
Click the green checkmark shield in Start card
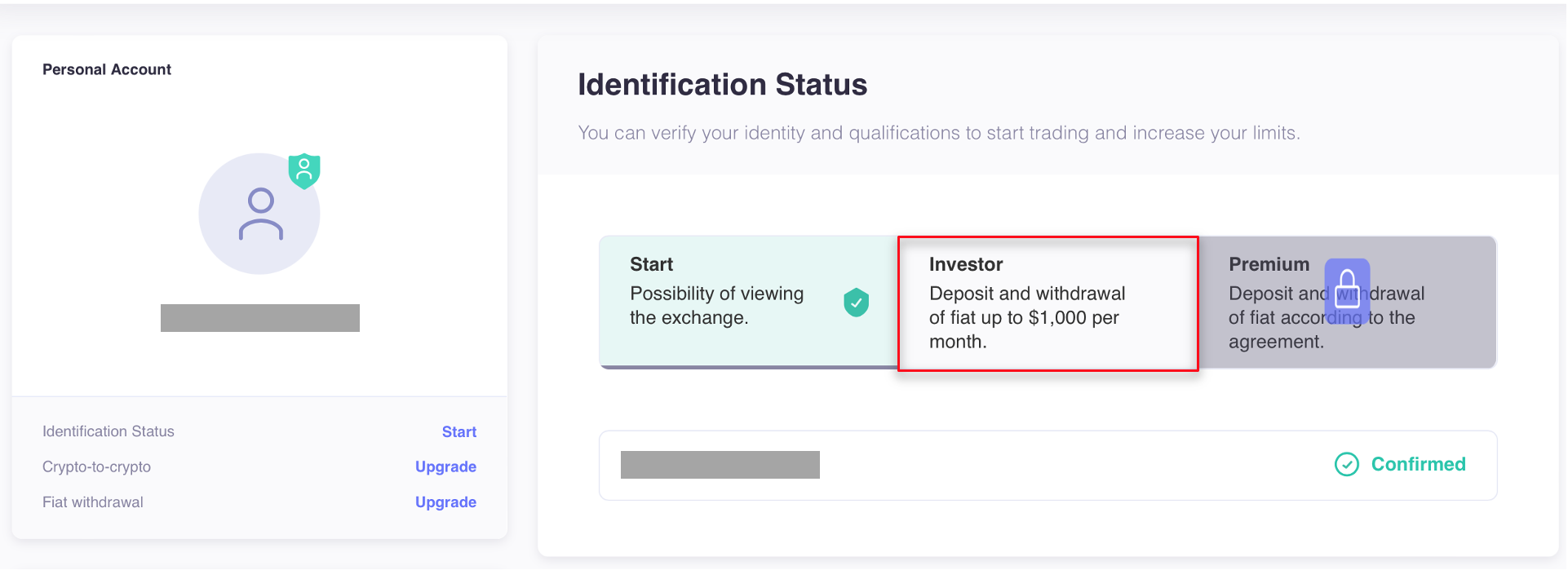coord(856,303)
